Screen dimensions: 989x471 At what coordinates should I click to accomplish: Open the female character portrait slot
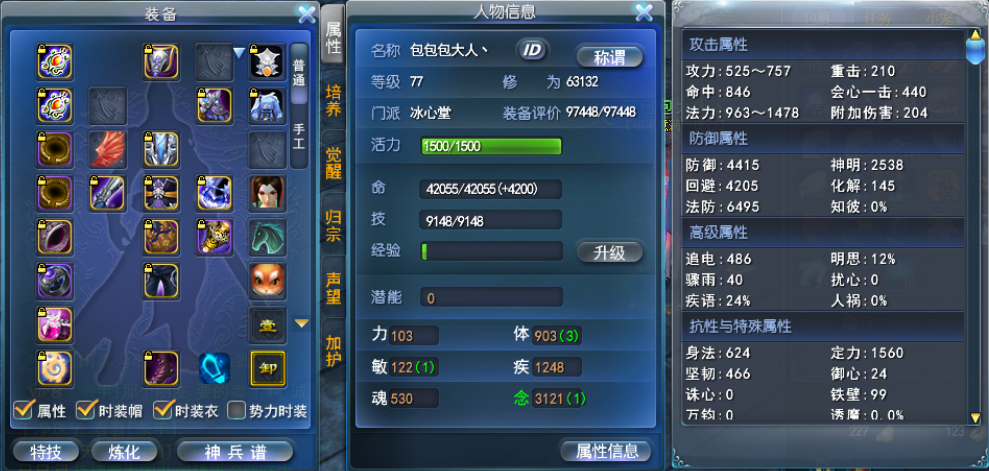tap(267, 194)
